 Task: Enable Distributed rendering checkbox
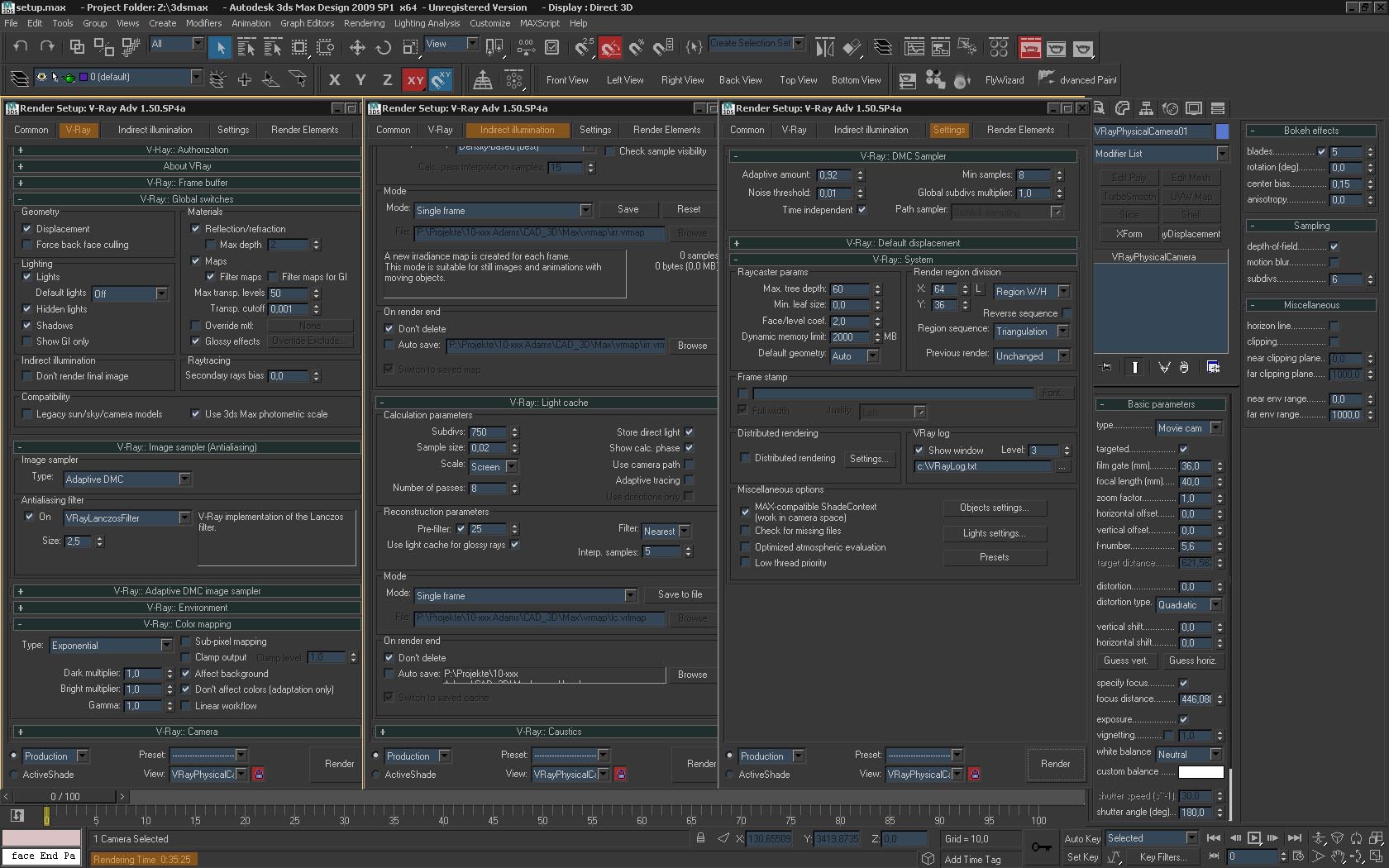point(746,458)
